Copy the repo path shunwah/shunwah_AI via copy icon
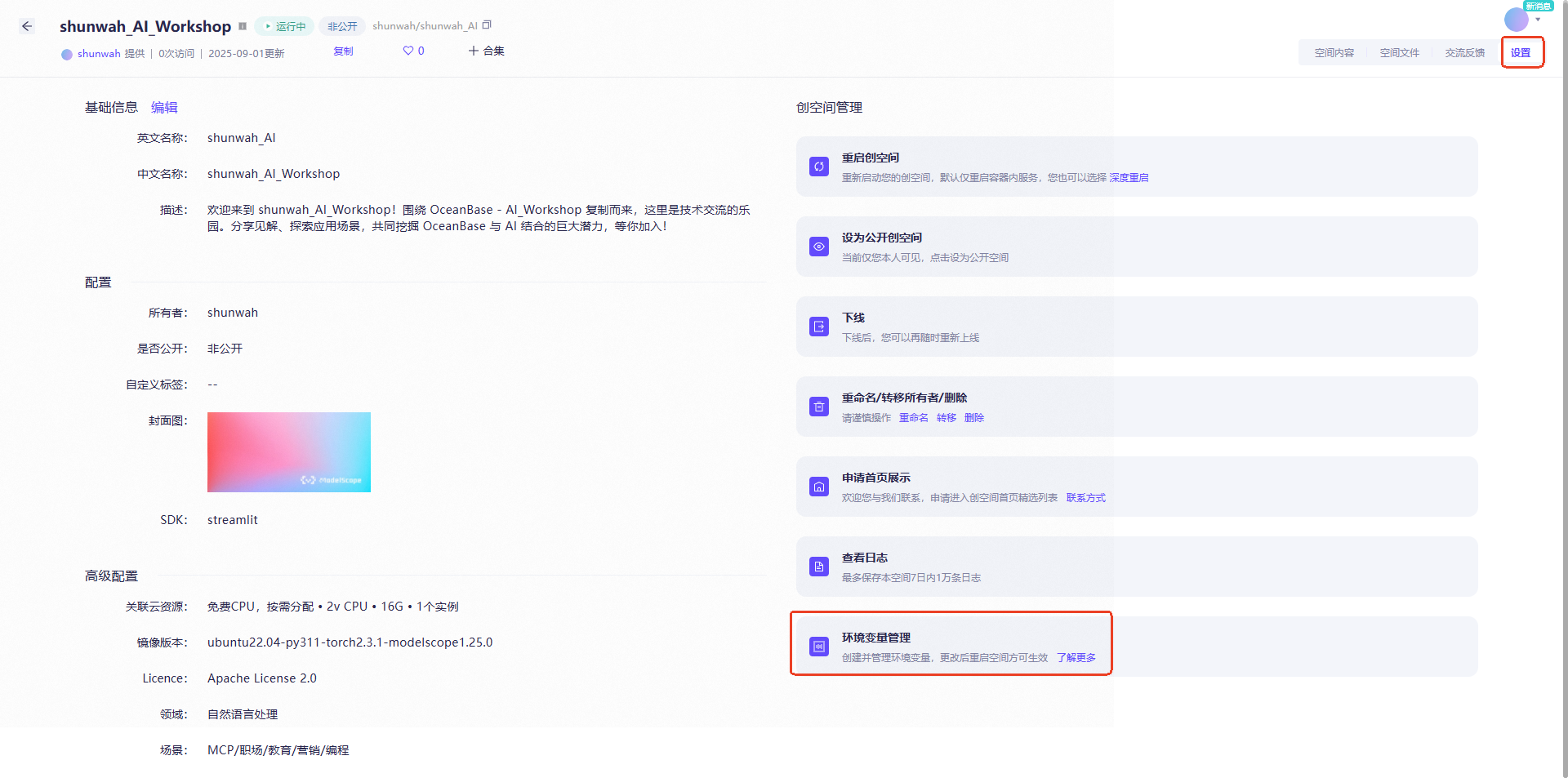This screenshot has height=778, width=1568. [x=487, y=24]
